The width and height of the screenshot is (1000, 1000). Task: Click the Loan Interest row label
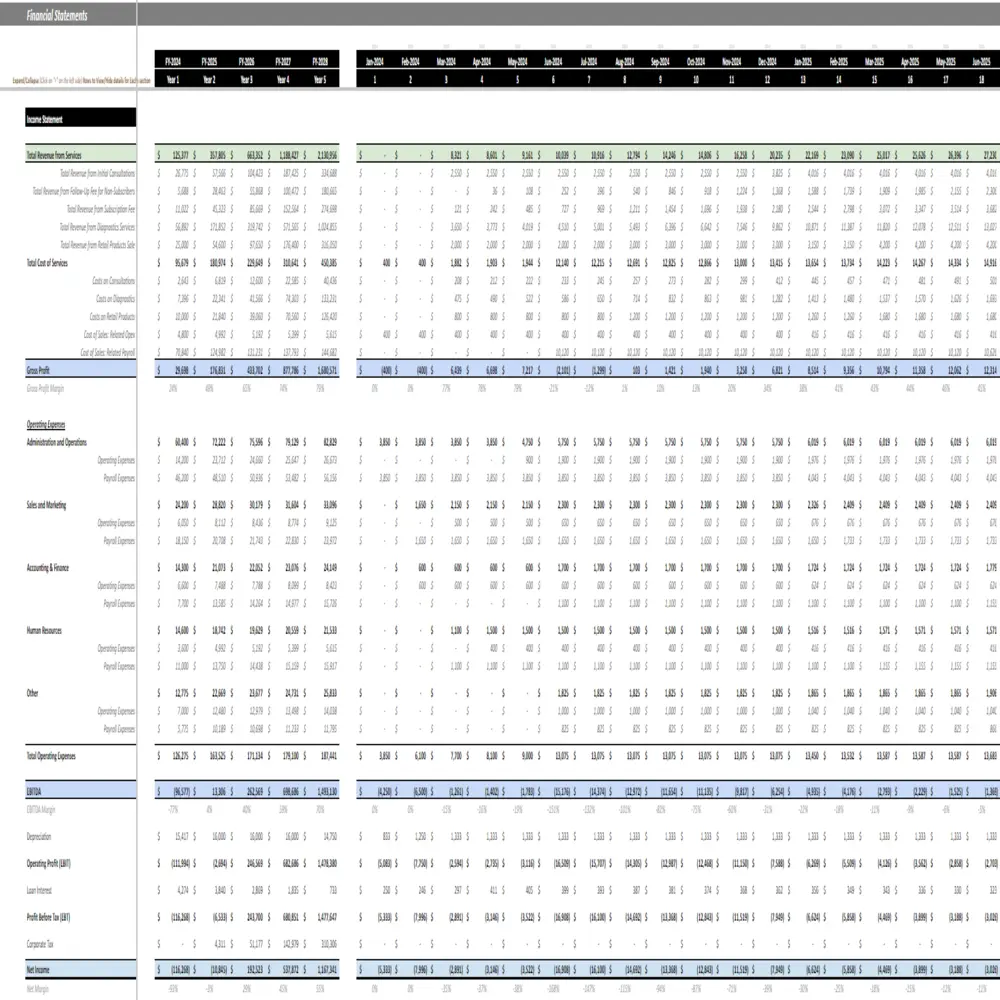coord(40,890)
